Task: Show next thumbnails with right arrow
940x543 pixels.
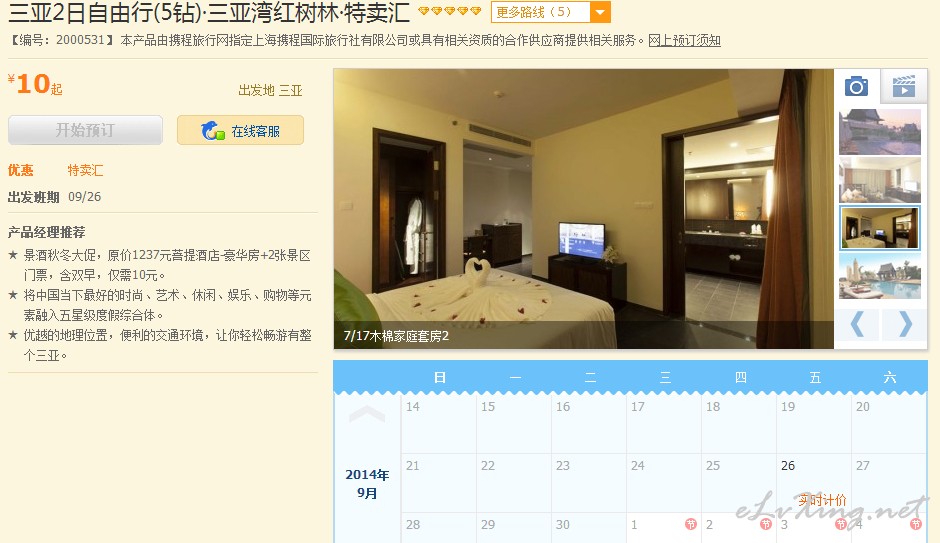Action: click(x=905, y=325)
